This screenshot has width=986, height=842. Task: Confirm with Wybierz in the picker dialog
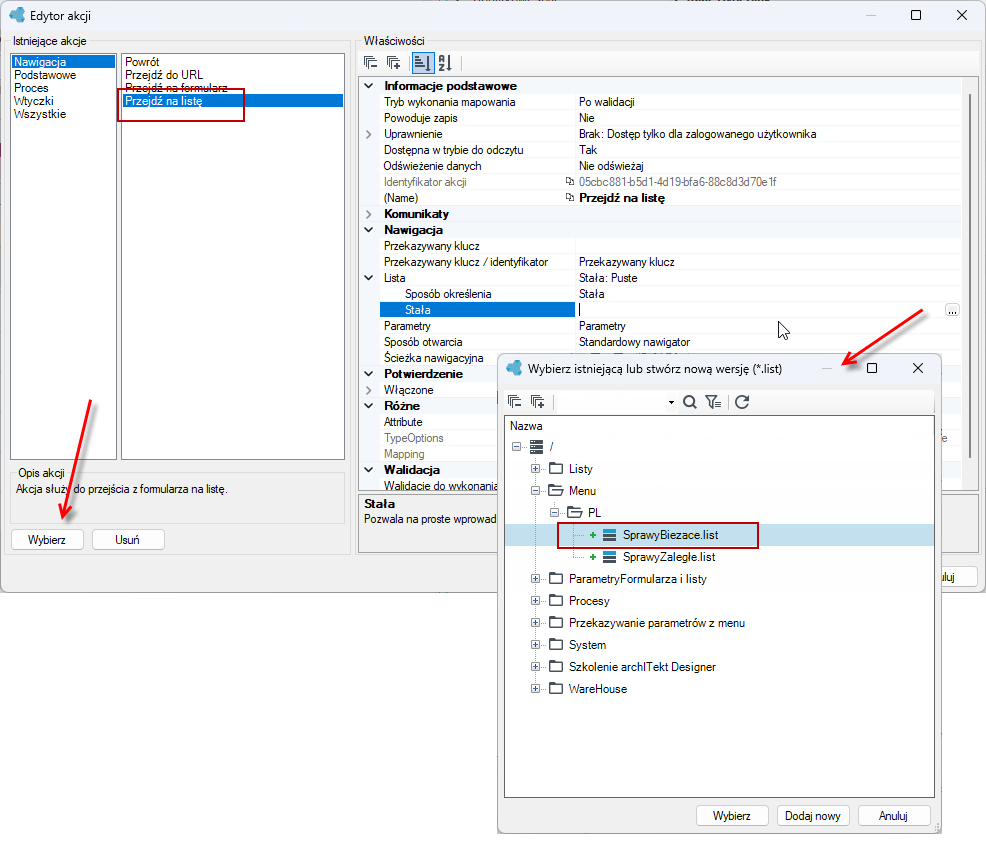click(x=732, y=816)
